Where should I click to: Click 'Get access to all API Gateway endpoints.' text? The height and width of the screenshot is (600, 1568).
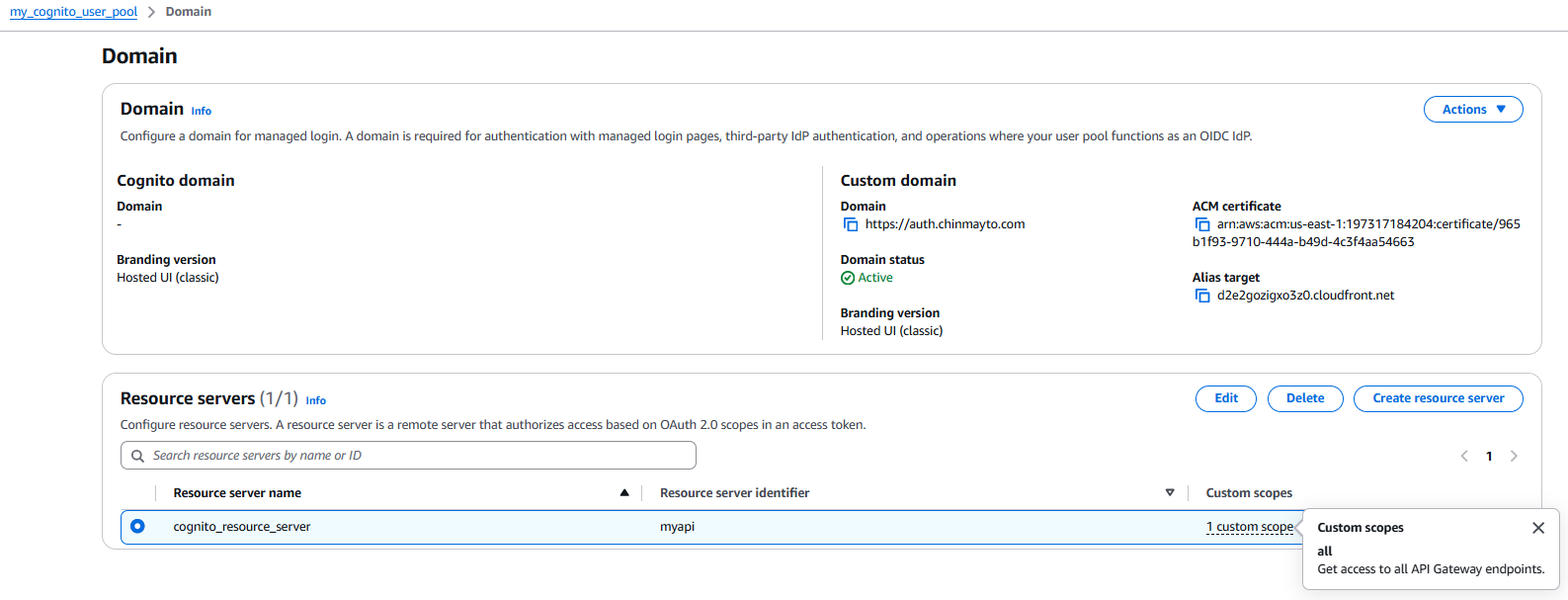(1431, 569)
